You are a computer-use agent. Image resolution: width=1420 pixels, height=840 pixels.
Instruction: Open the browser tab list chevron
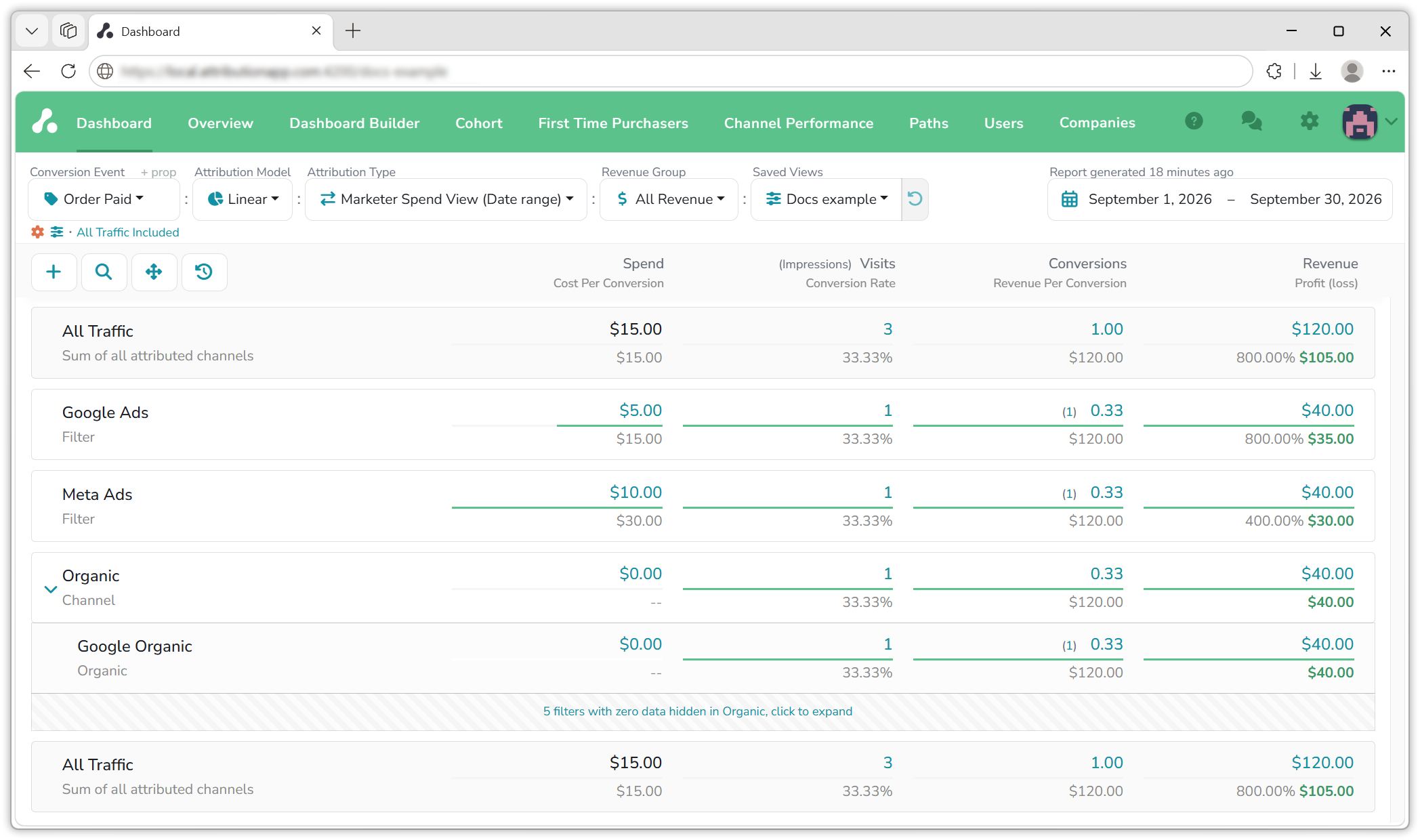point(32,31)
